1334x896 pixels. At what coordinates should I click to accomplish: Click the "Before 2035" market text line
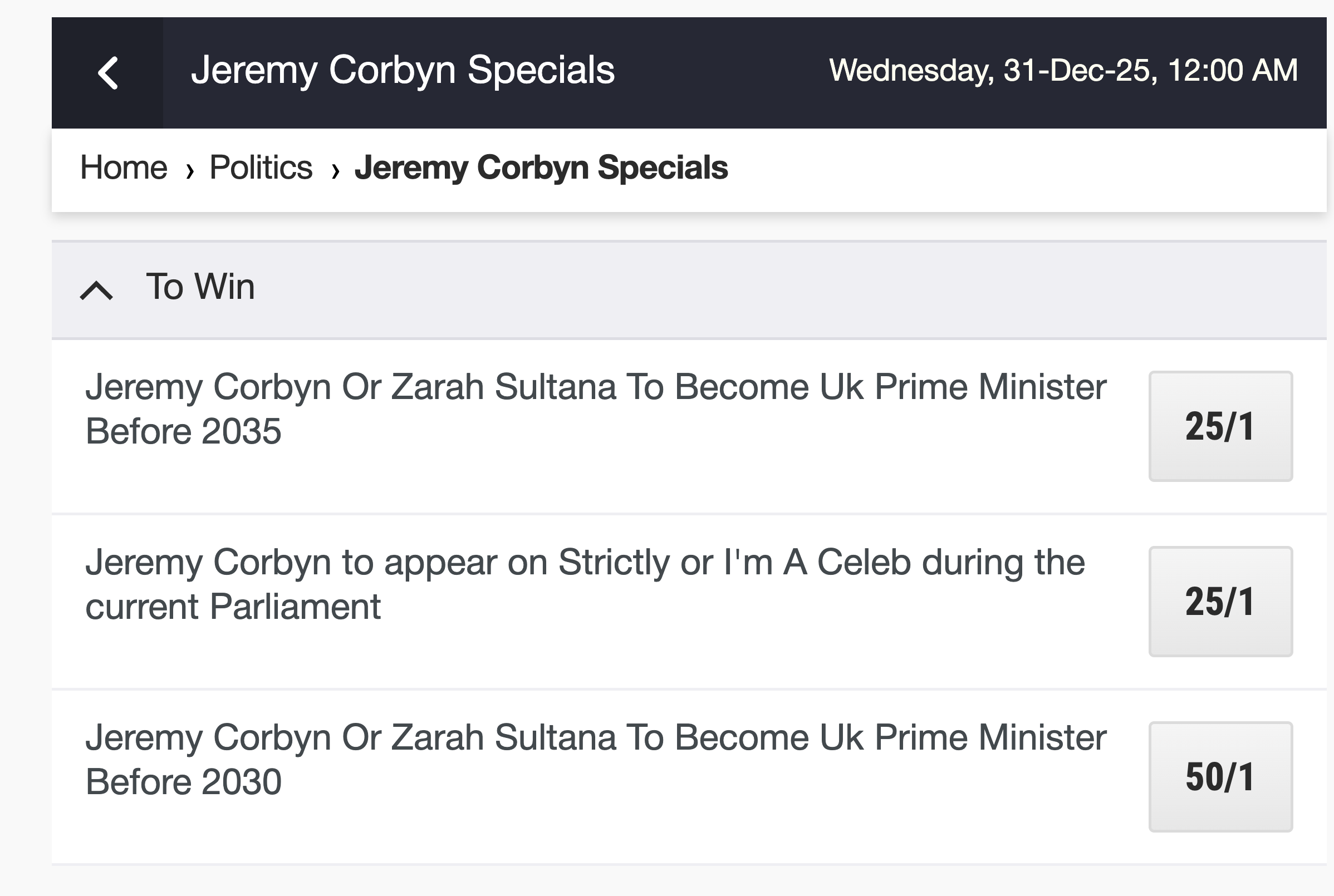184,431
